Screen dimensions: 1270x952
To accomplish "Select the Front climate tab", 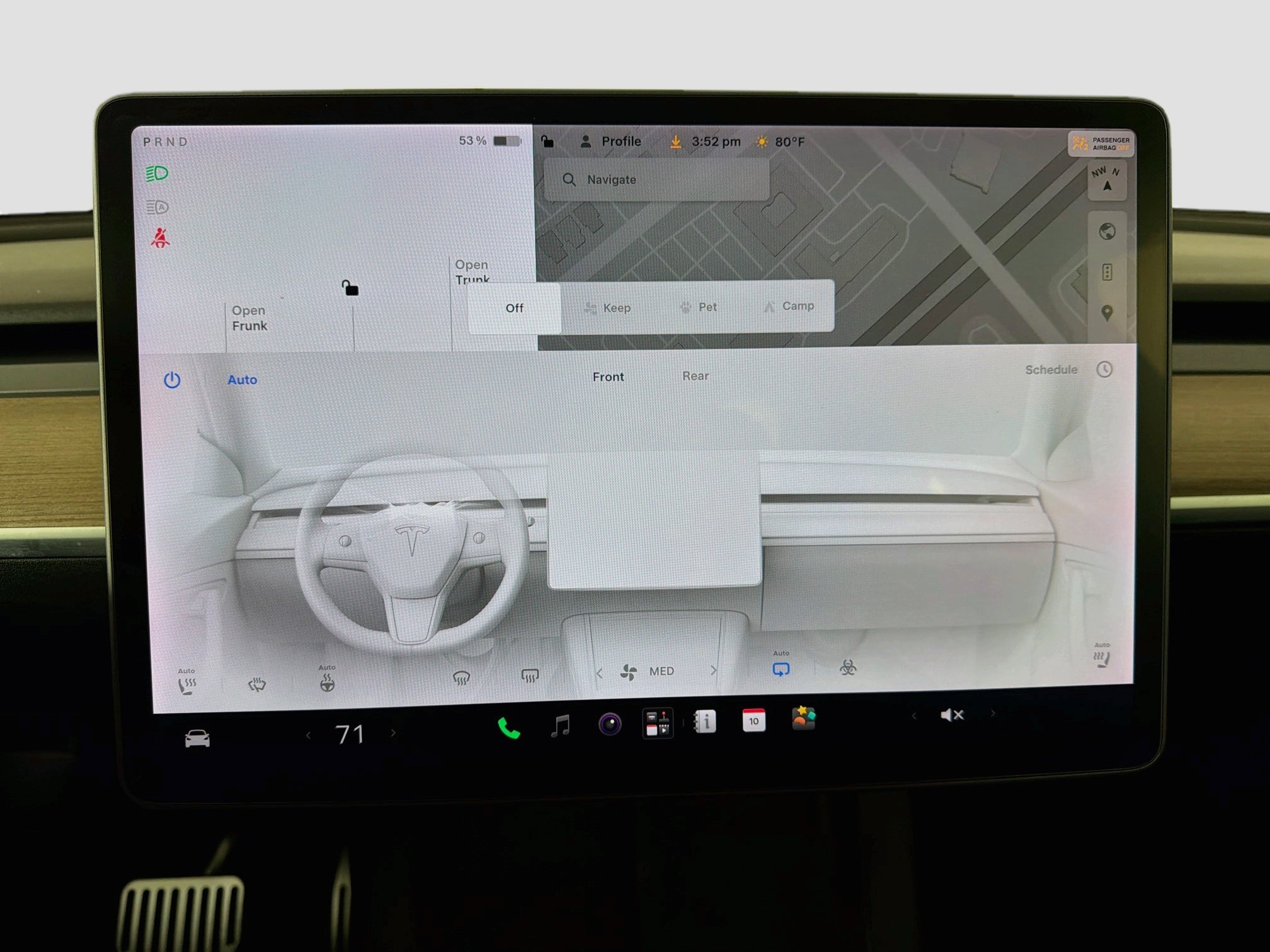I will (x=608, y=377).
